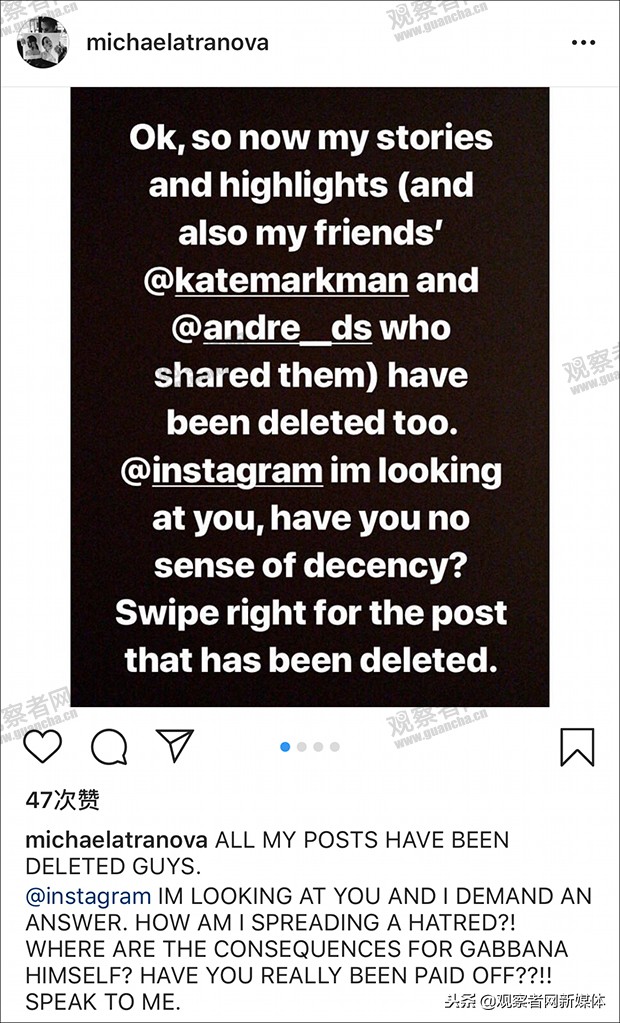Viewport: 620px width, 1023px height.
Task: Share the post using the paper plane icon
Action: (x=175, y=746)
